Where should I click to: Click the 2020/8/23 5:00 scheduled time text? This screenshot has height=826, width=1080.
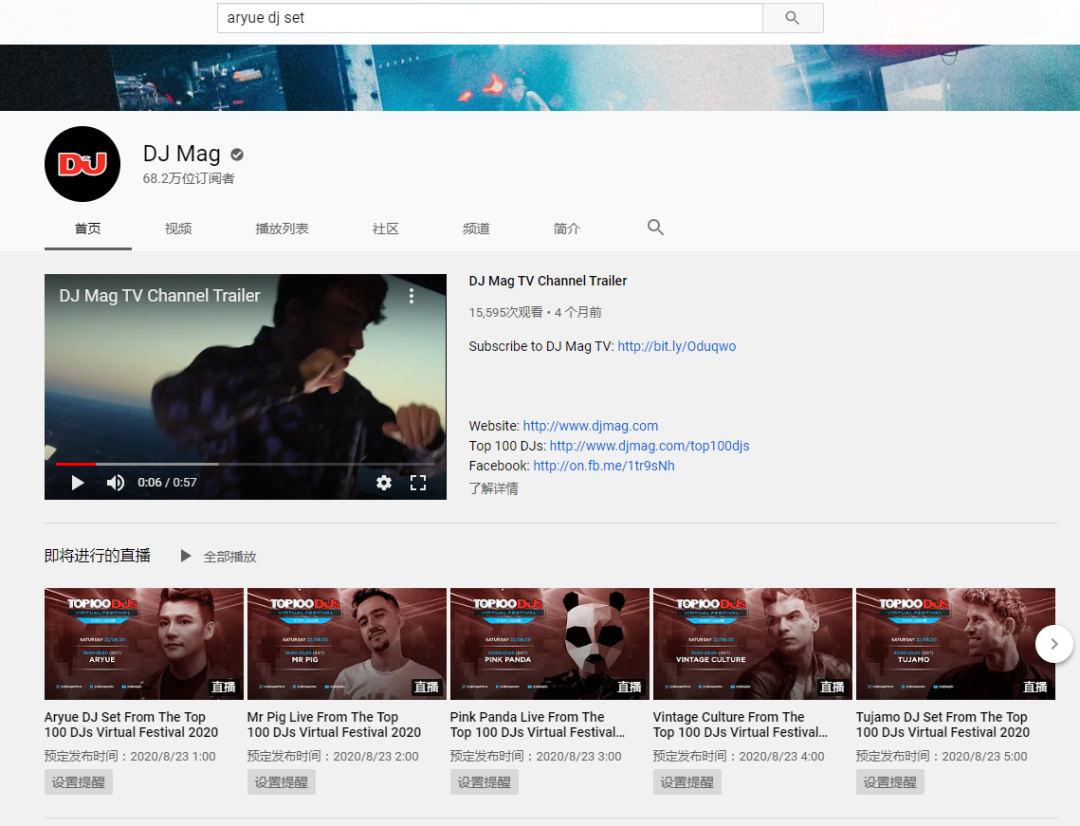984,756
